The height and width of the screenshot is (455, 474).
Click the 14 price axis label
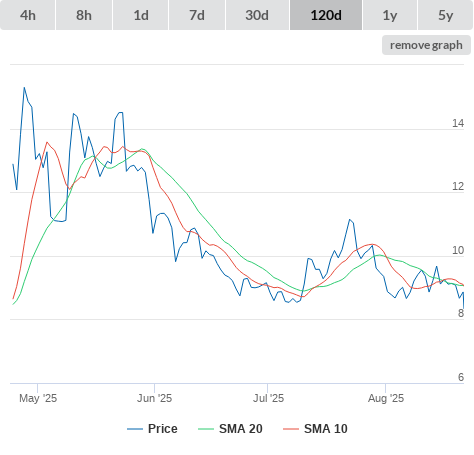click(458, 123)
